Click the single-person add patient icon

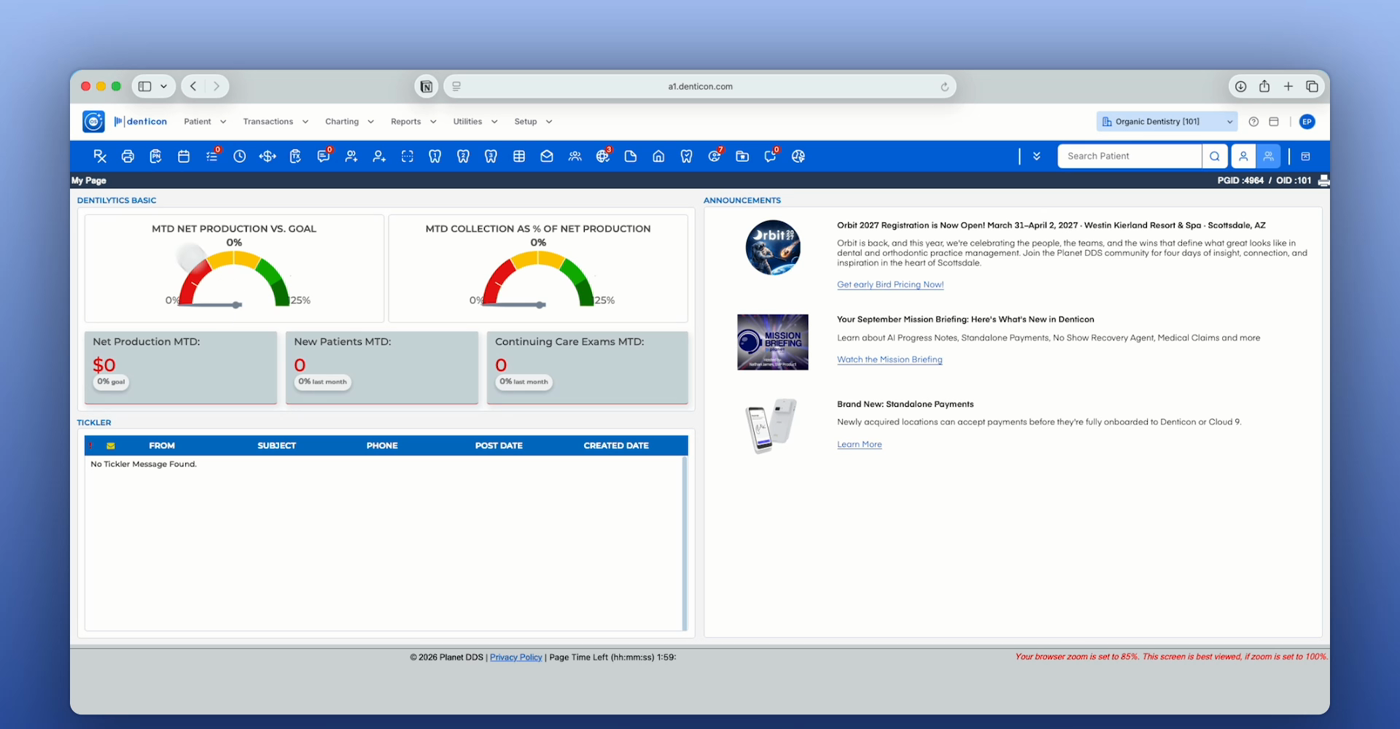(379, 156)
